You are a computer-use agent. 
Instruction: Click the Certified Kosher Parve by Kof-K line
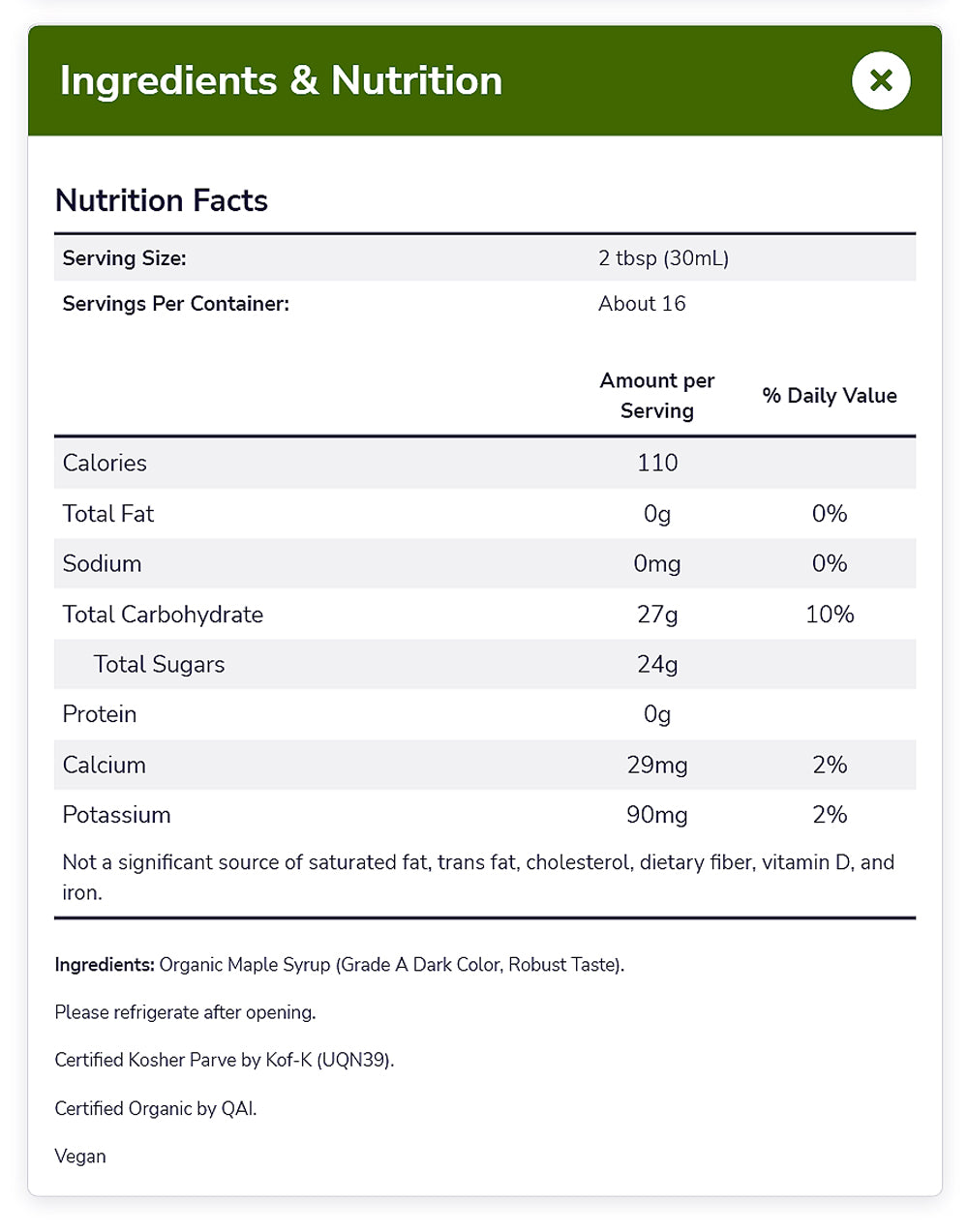tap(225, 1061)
